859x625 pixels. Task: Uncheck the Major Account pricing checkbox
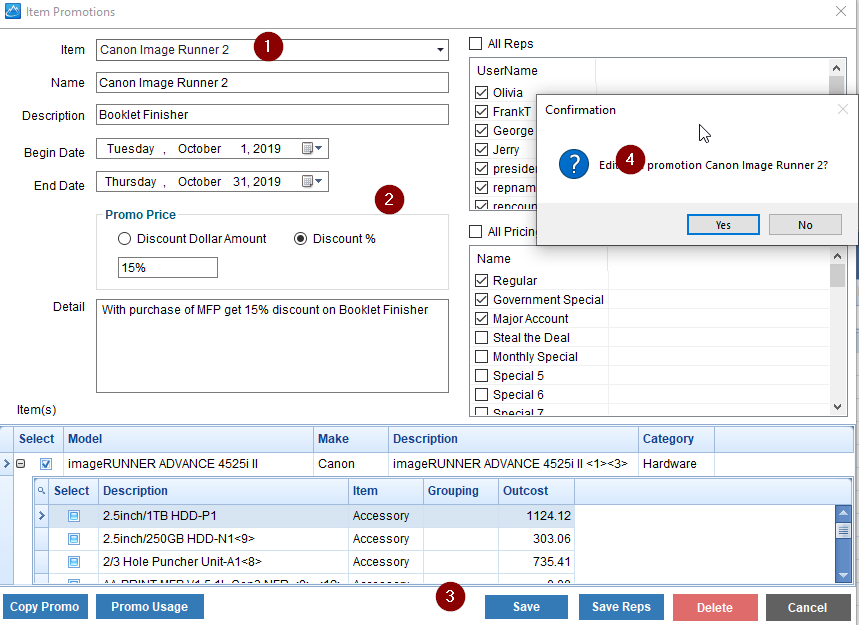pos(482,318)
